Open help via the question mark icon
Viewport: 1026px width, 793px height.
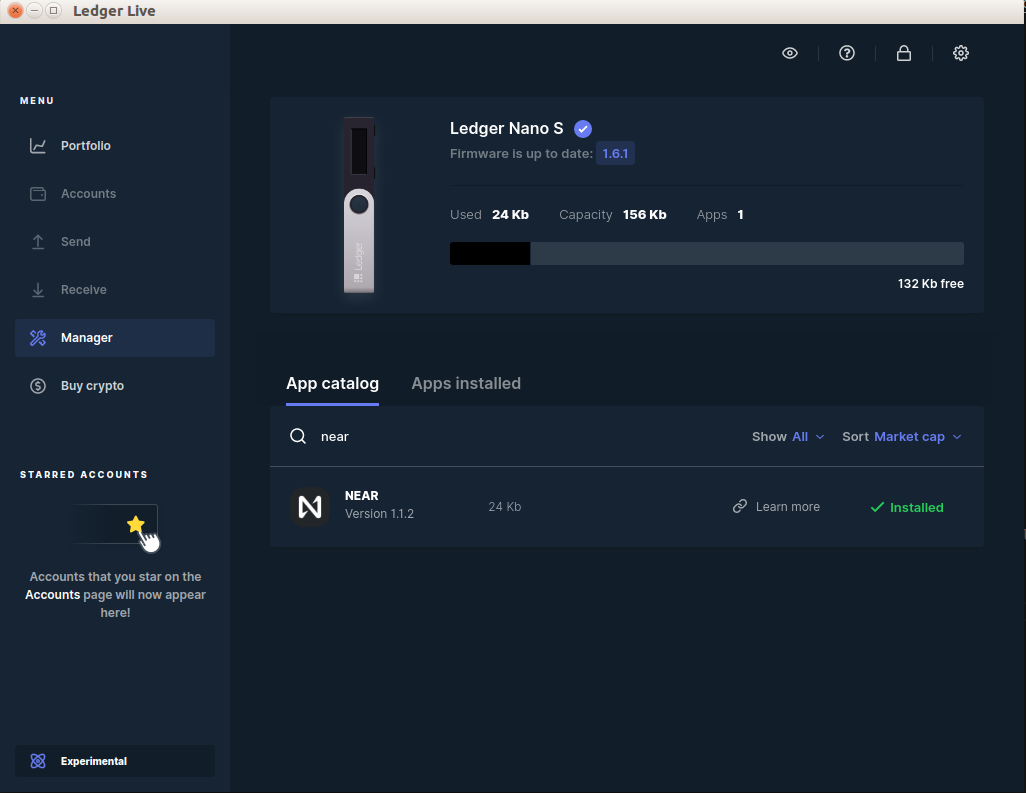(x=847, y=53)
